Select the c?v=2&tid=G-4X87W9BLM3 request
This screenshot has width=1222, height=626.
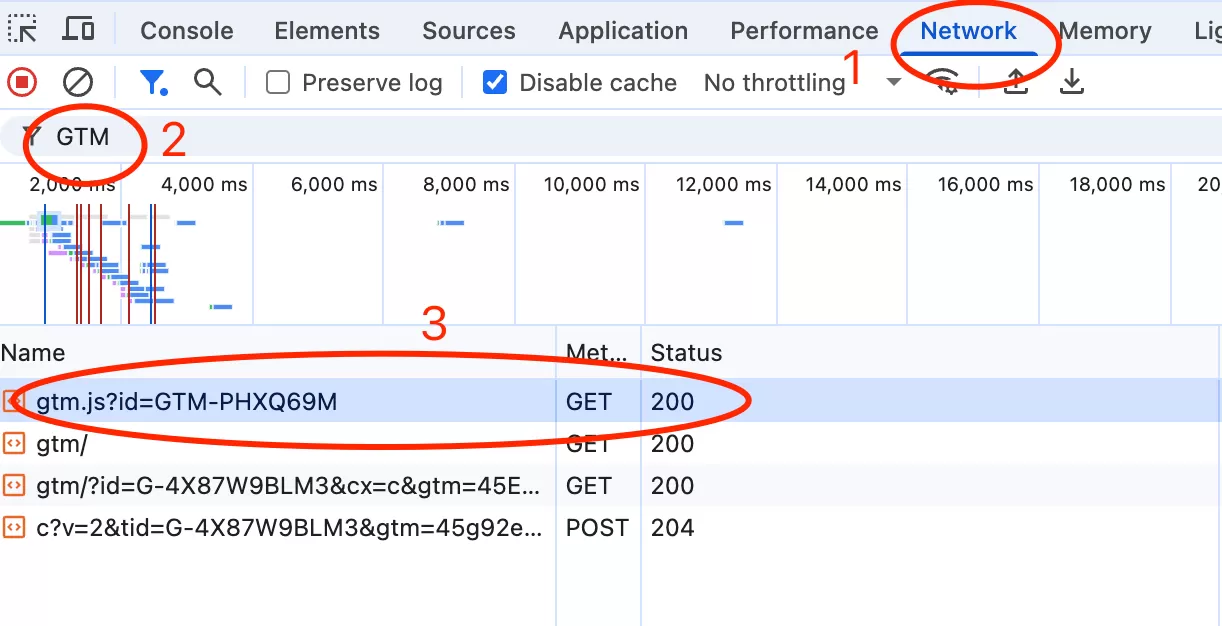coord(611,527)
